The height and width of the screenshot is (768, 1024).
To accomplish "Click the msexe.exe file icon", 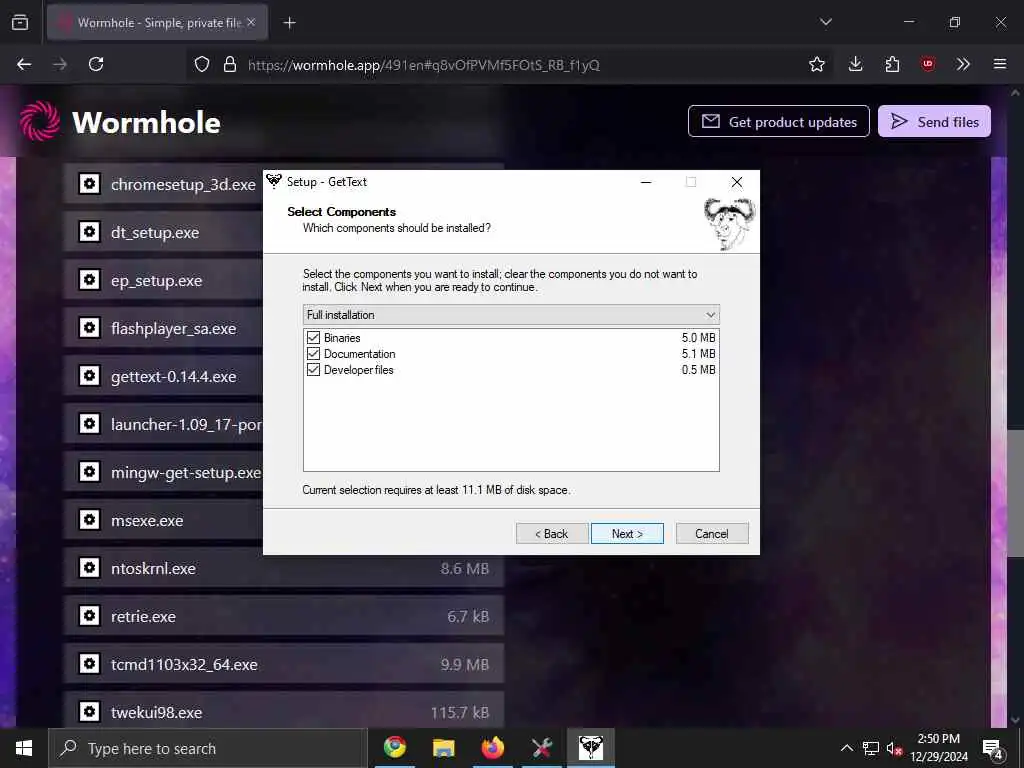I will tap(89, 519).
